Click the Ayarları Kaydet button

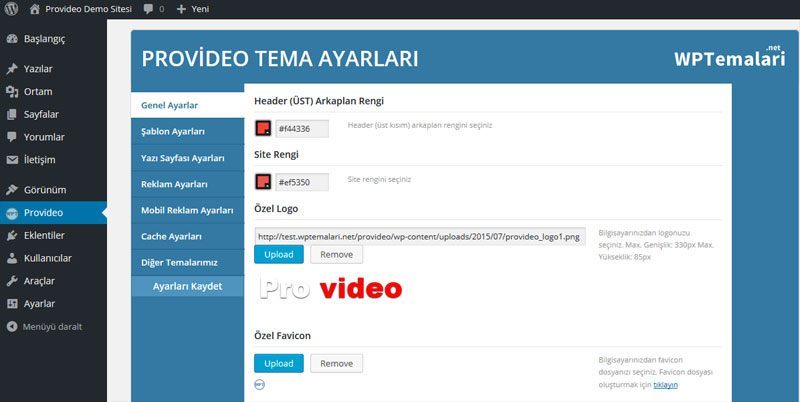coord(188,286)
